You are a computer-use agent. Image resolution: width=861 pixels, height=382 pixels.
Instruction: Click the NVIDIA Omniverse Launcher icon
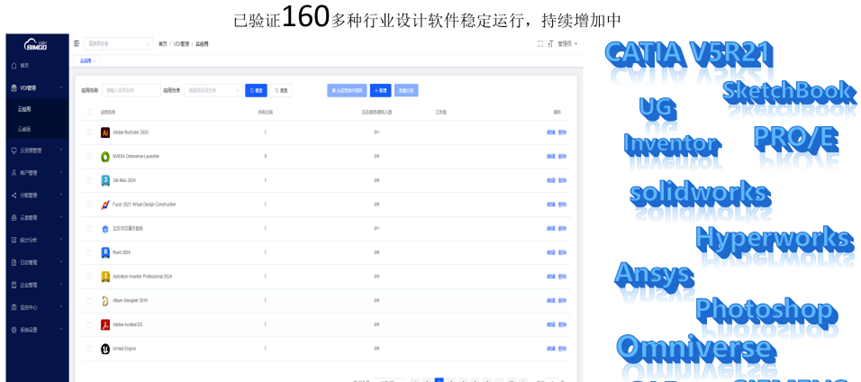tap(105, 156)
